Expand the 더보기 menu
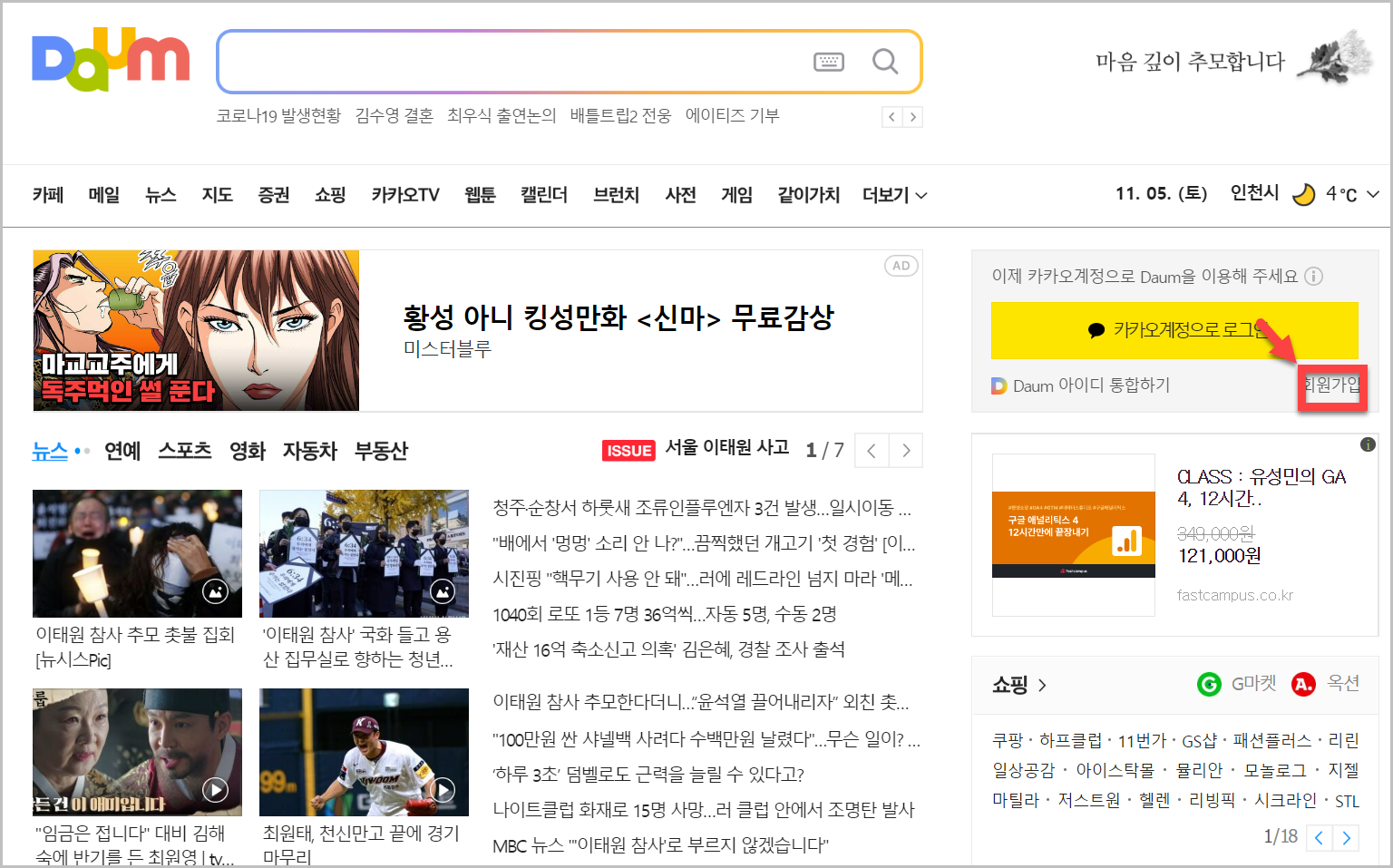 point(894,195)
